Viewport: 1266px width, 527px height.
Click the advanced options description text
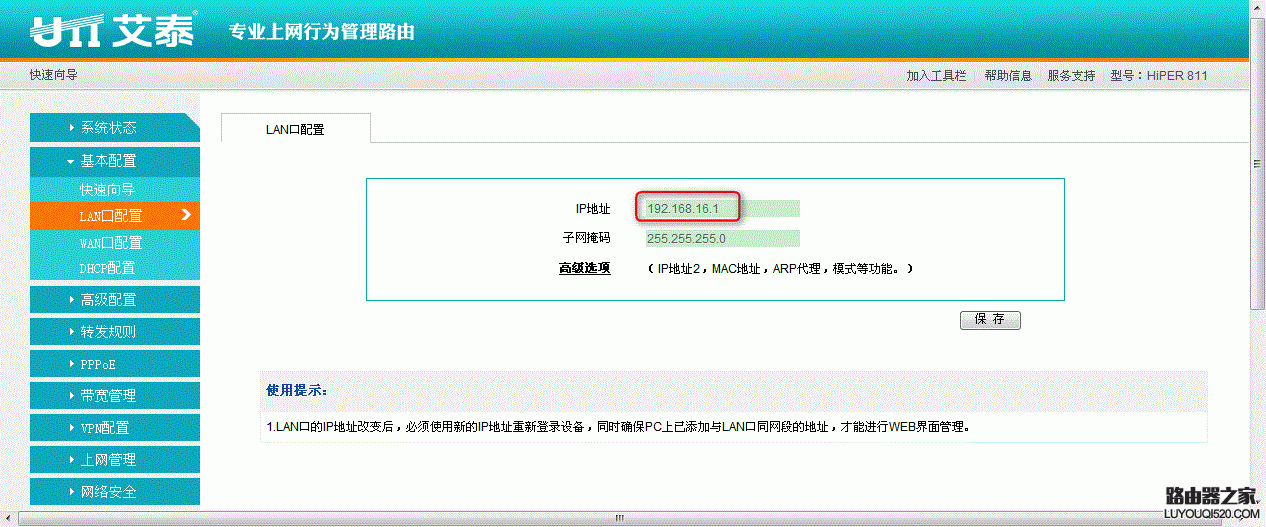click(781, 269)
